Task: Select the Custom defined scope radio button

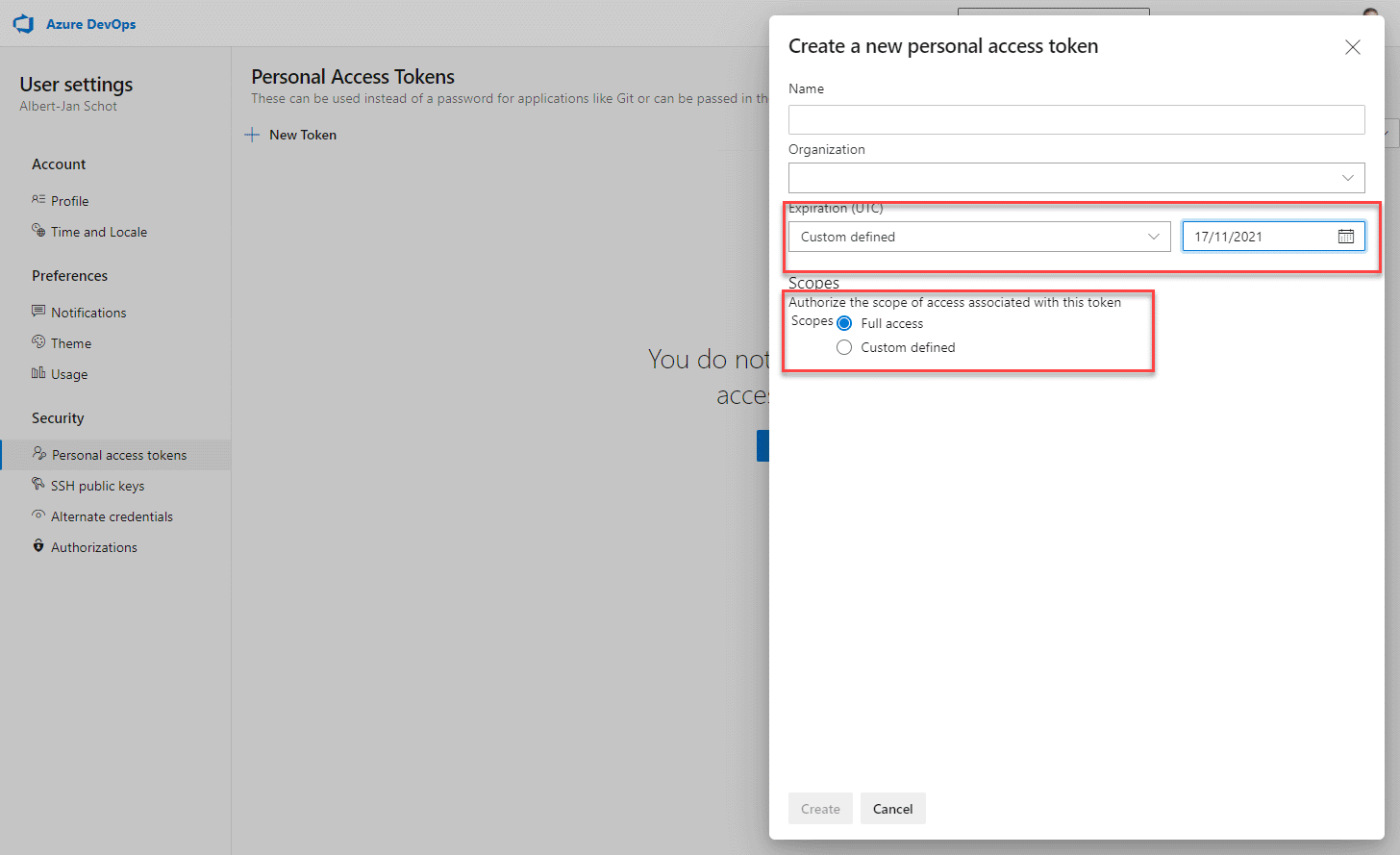Action: pos(844,347)
